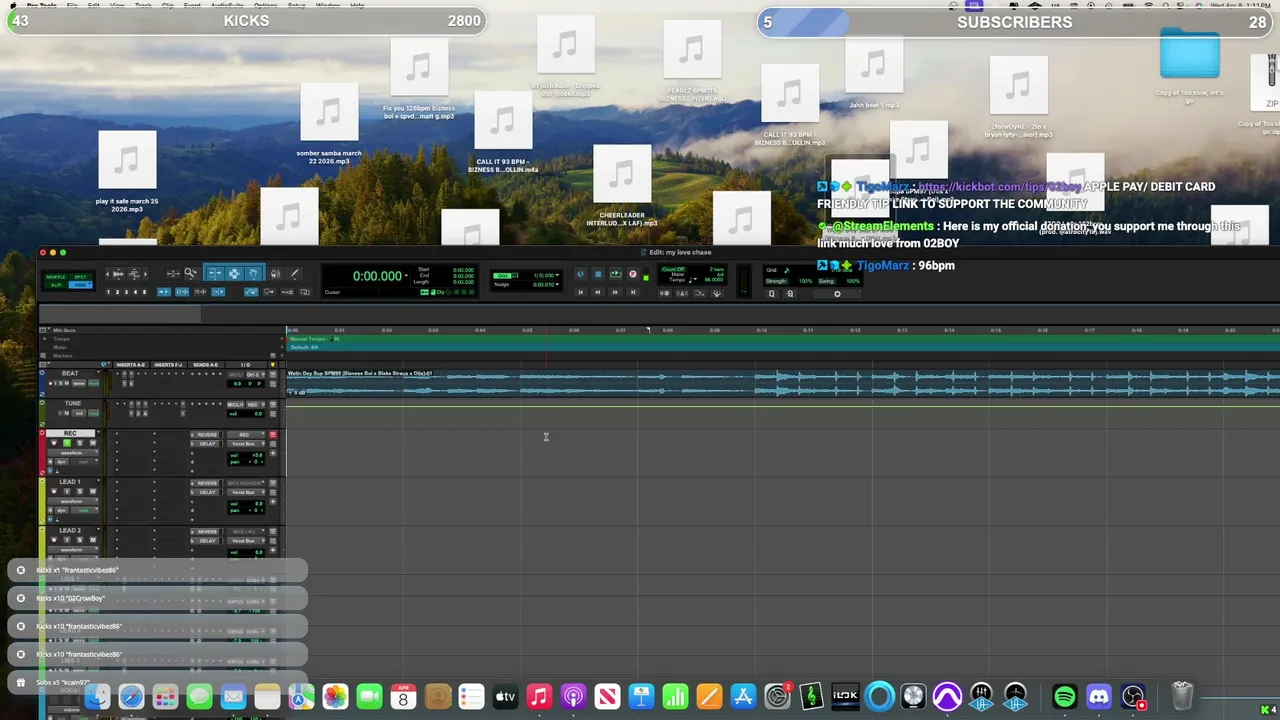Click the Stop transport button
Viewport: 1280px width, 720px height.
point(598,274)
